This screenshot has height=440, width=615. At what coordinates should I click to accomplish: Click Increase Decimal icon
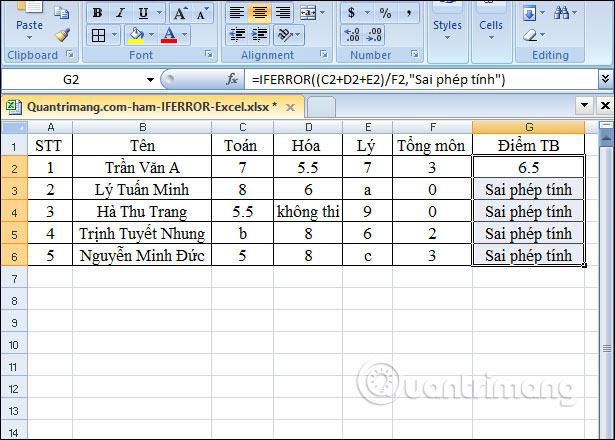(352, 35)
